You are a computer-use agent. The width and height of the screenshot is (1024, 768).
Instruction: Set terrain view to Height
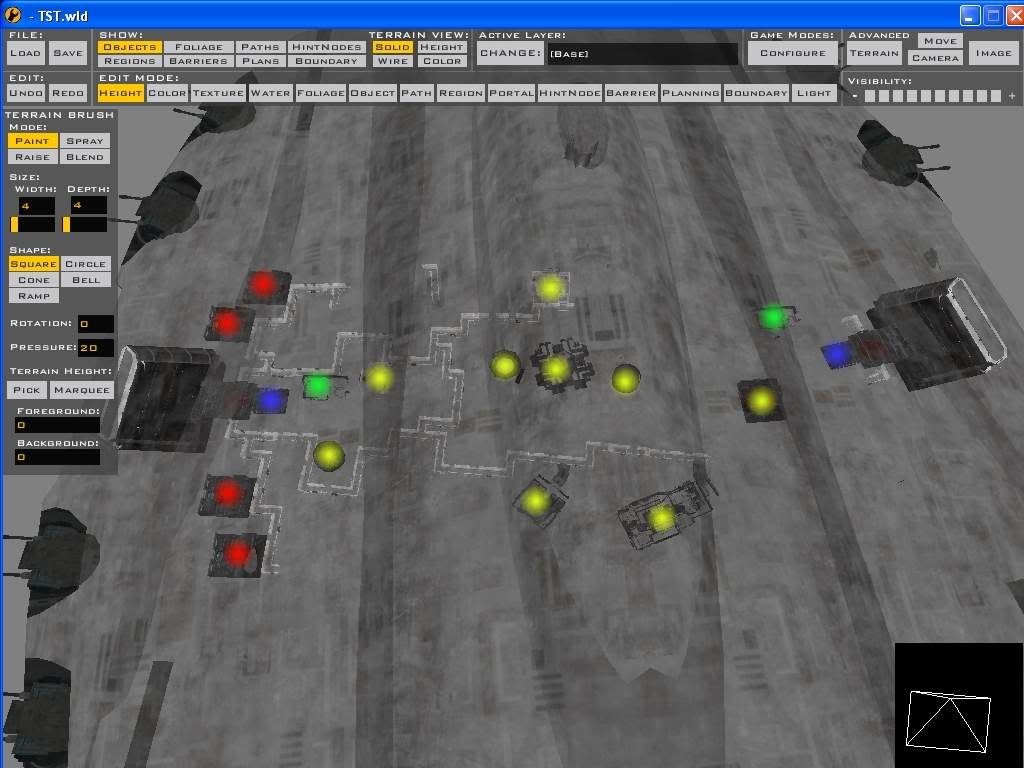(442, 47)
